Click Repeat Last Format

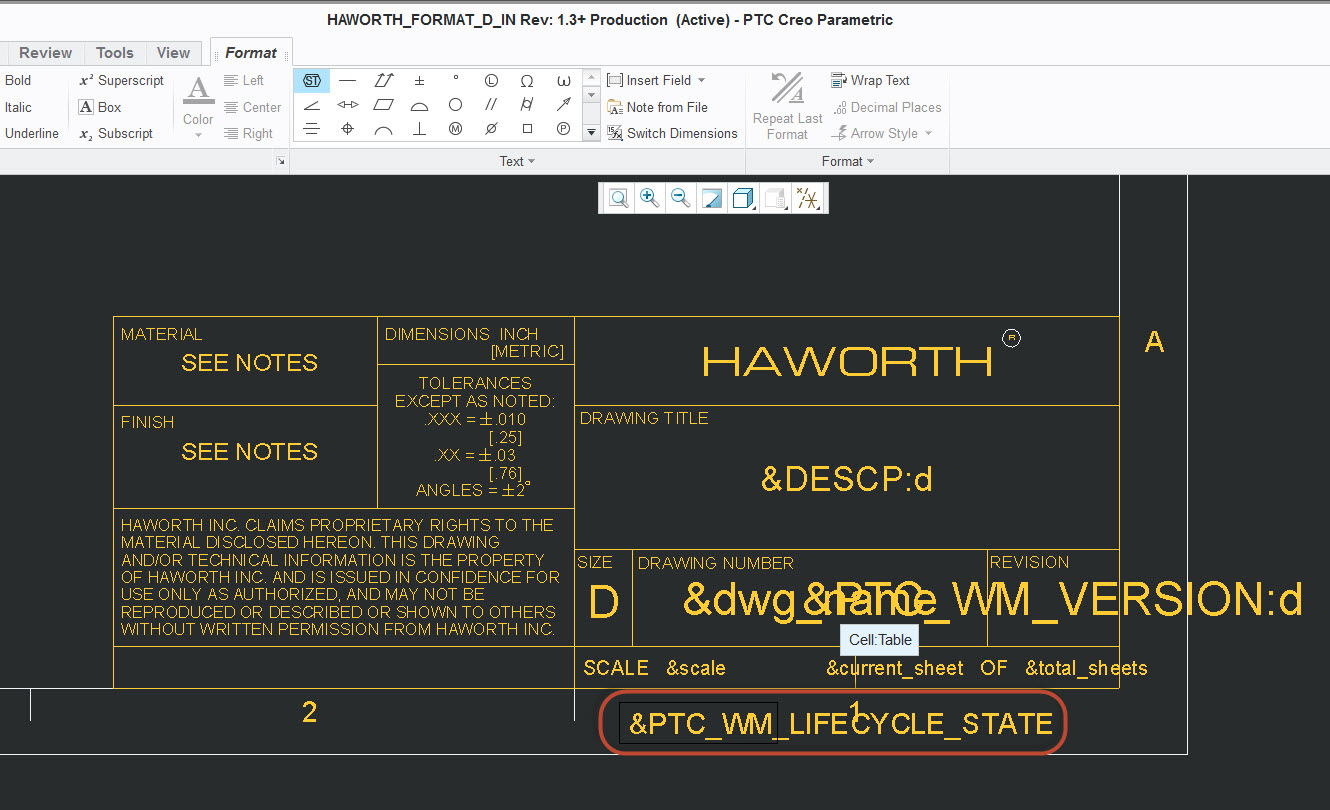(x=788, y=107)
